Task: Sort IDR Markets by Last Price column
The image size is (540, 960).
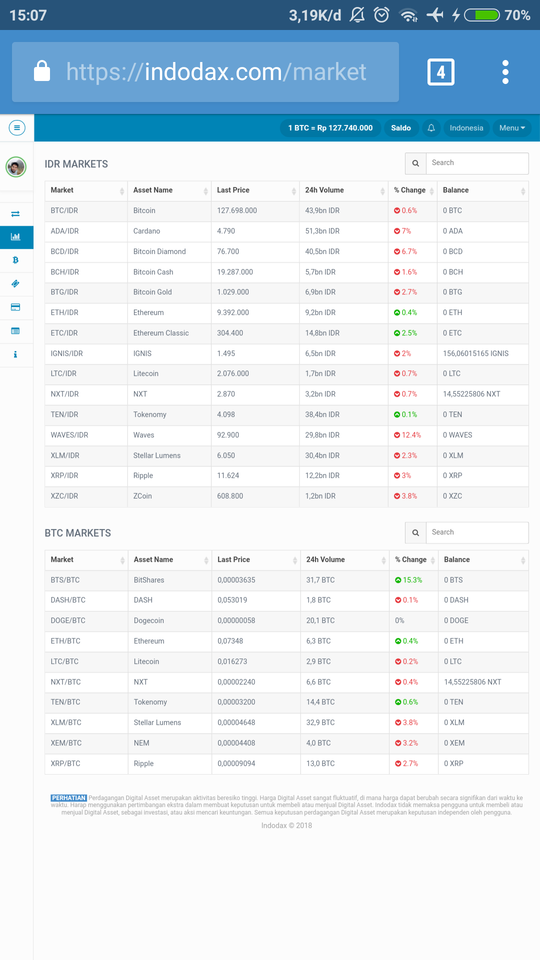Action: (x=255, y=190)
